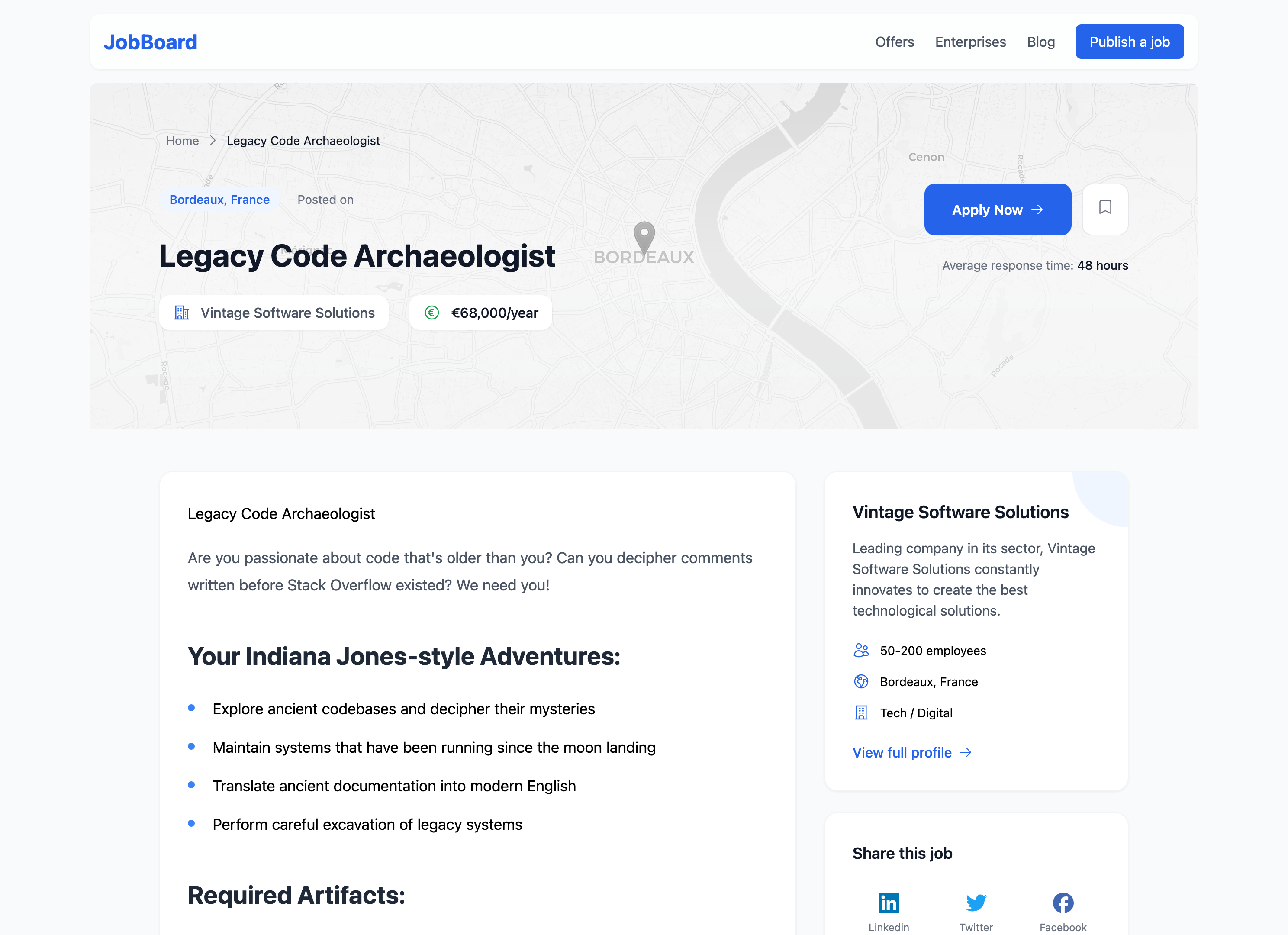Click the building icon beside Vintage Software Solutions
The image size is (1288, 935).
182,313
